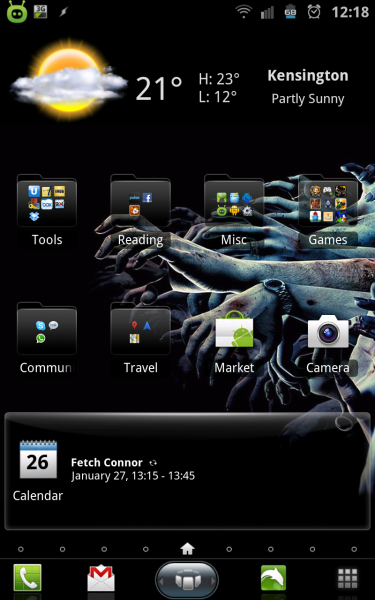Image resolution: width=375 pixels, height=600 pixels.
Task: Open the Phone dialer in the dock
Action: tap(28, 578)
